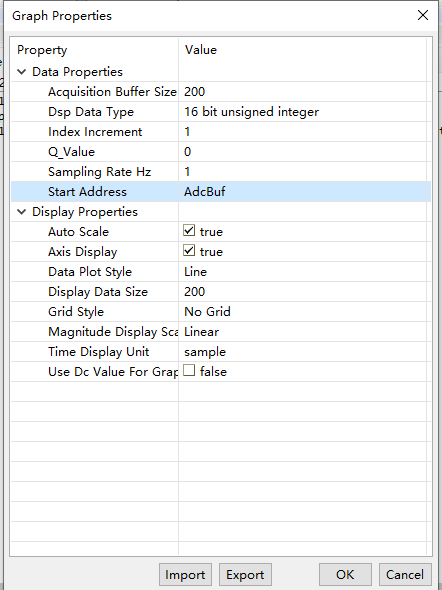Change the Grid Style No Grid value
Image resolution: width=442 pixels, height=590 pixels.
point(305,312)
